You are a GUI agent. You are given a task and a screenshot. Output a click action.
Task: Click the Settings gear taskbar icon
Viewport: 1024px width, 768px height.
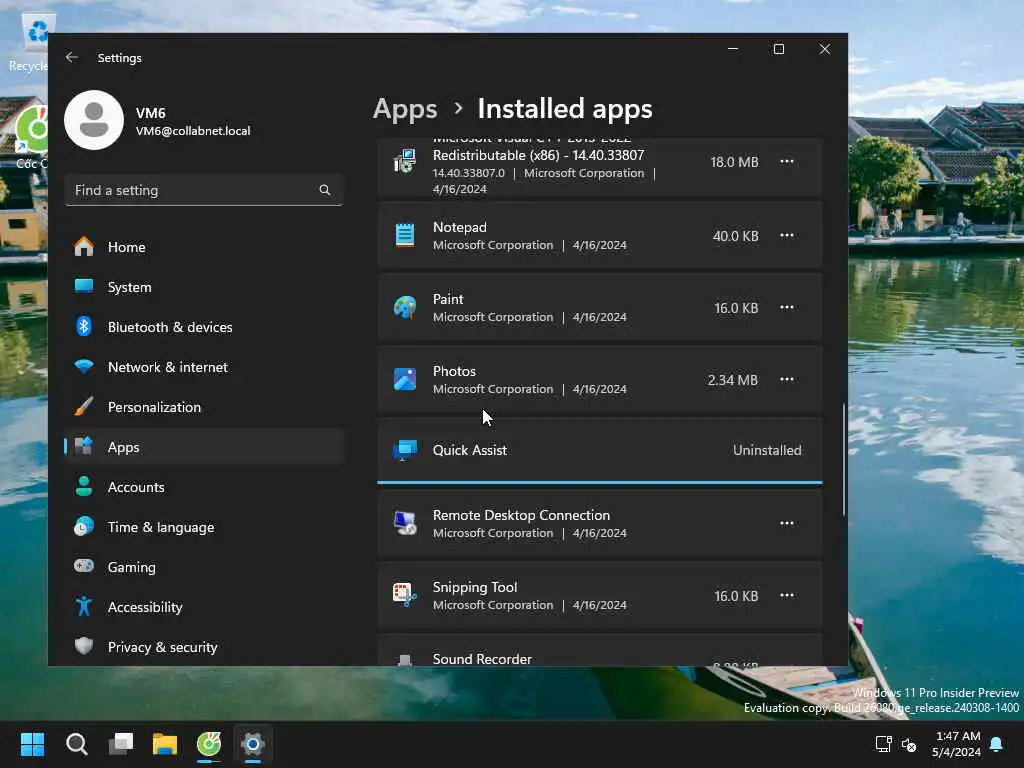(253, 744)
